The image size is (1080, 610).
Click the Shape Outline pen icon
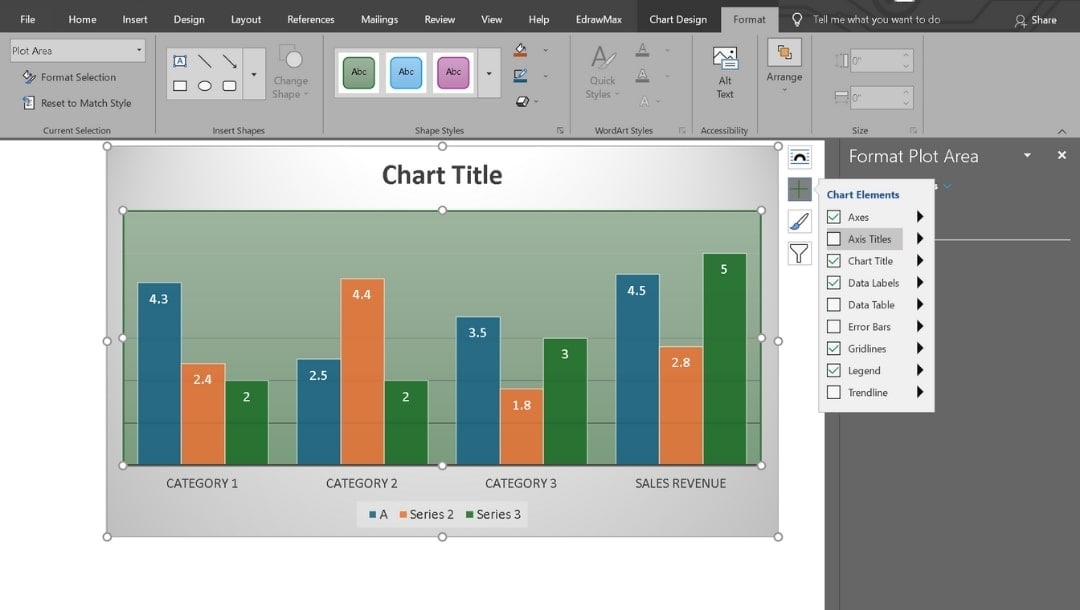[x=521, y=75]
